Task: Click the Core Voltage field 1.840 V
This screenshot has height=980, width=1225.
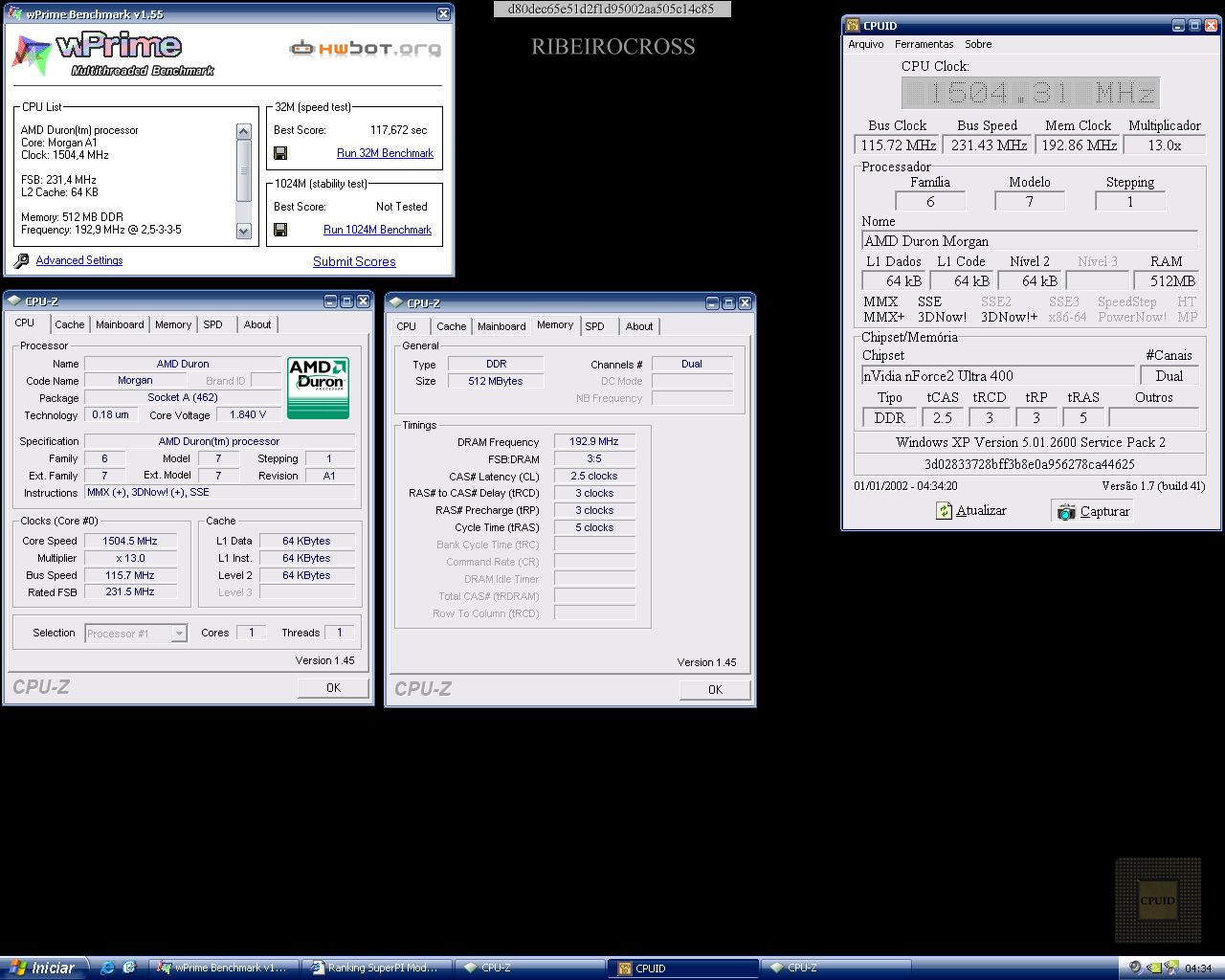Action: coord(248,414)
